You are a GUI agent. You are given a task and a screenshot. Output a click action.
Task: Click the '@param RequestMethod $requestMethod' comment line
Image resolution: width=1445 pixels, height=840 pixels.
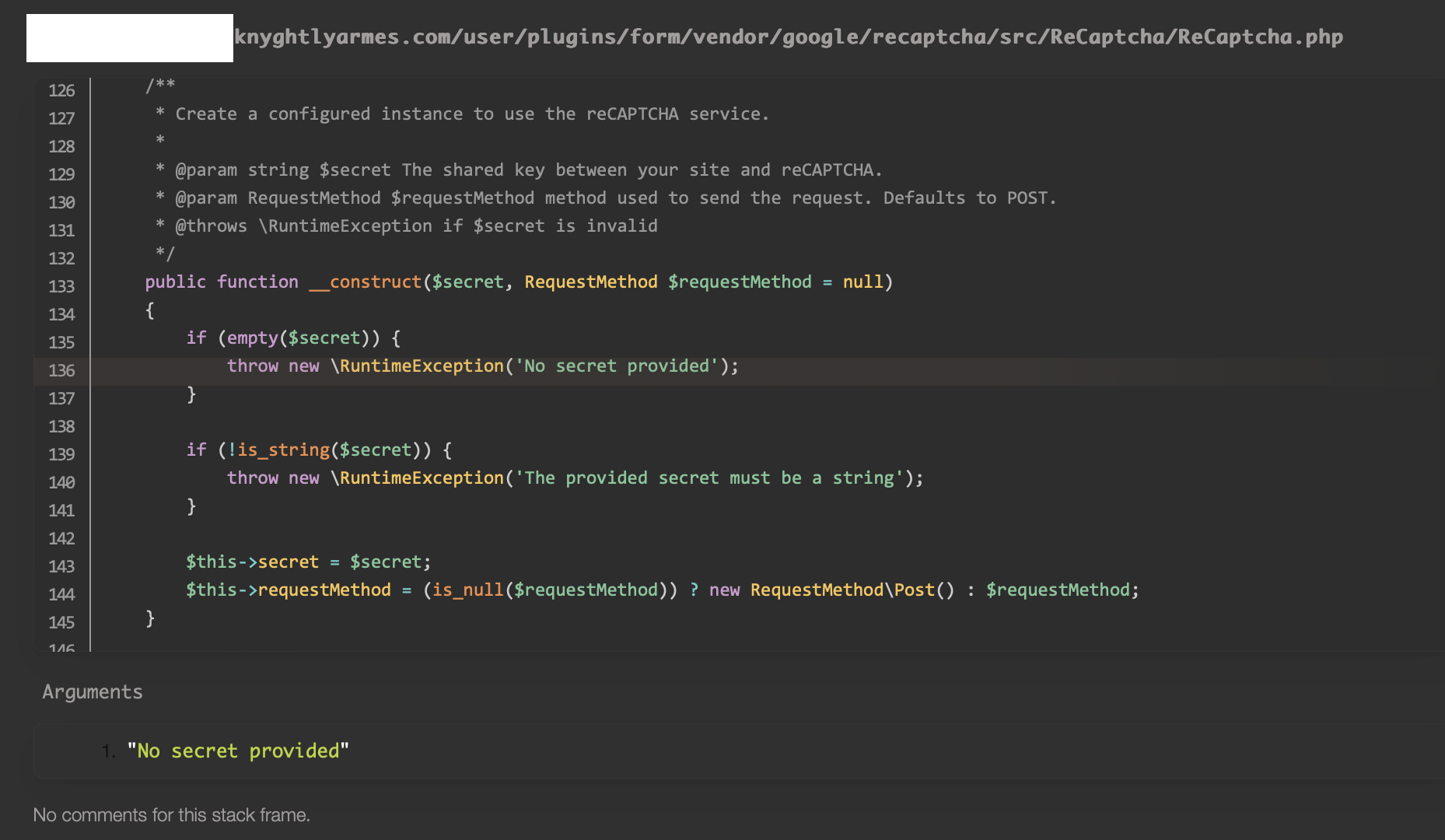[x=606, y=198]
